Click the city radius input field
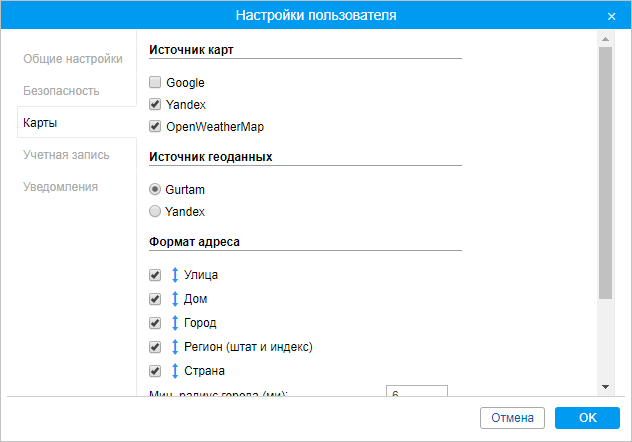This screenshot has height=442, width=632. point(416,395)
